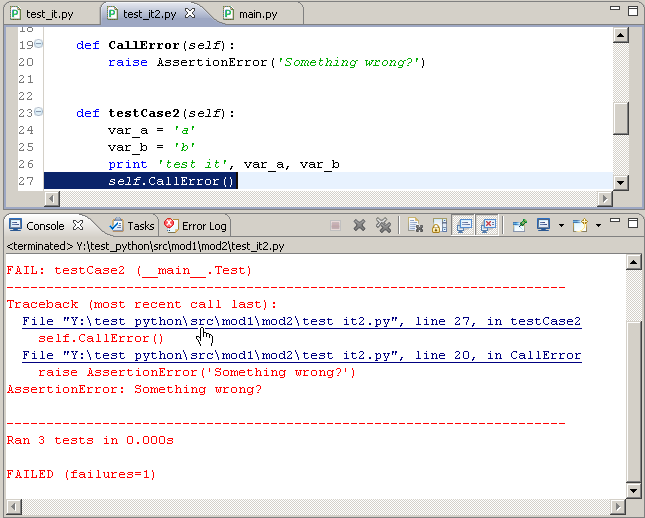645x518 pixels.
Task: Click the console vertical scrollbar thumb
Action: pos(633,401)
